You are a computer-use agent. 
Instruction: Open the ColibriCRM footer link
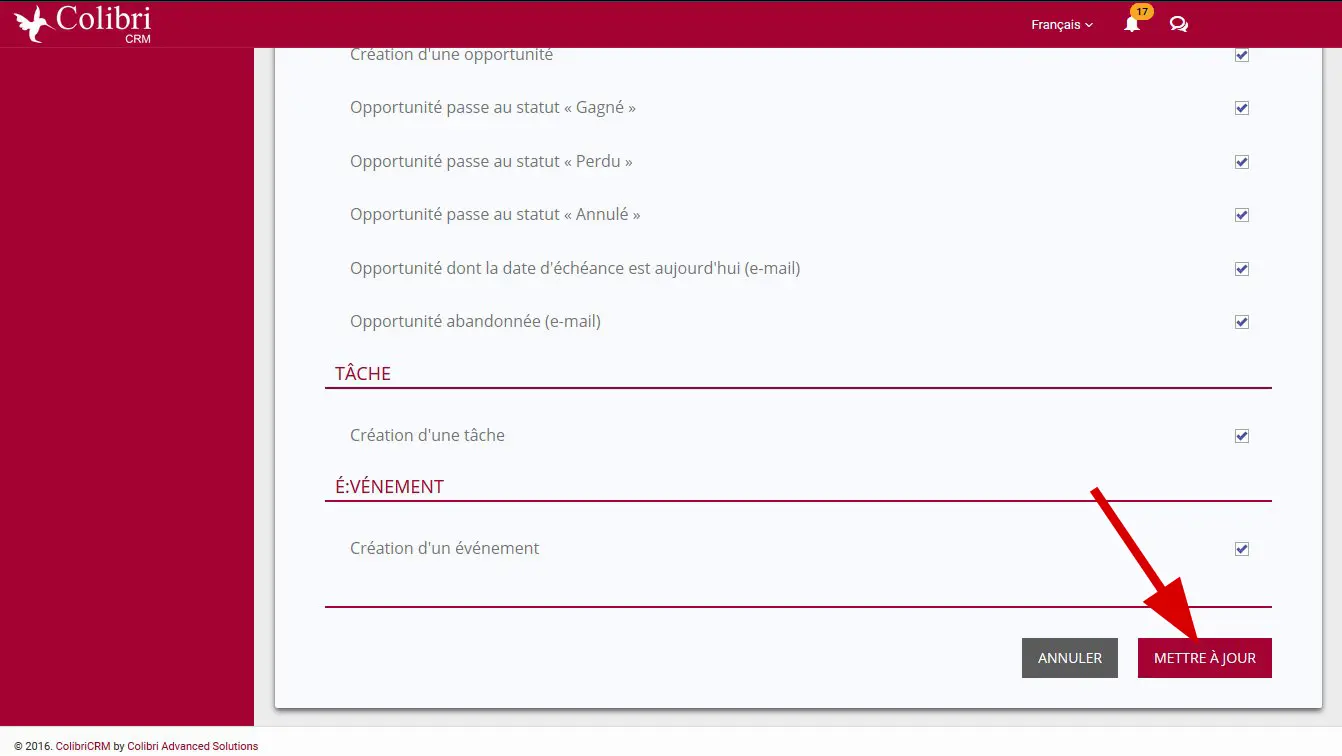(83, 746)
